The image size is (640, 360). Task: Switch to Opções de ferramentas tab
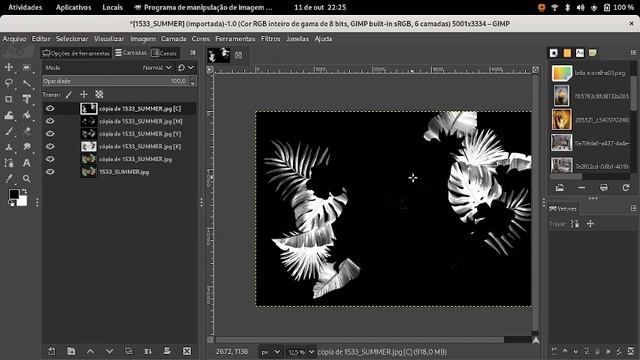tap(76, 53)
